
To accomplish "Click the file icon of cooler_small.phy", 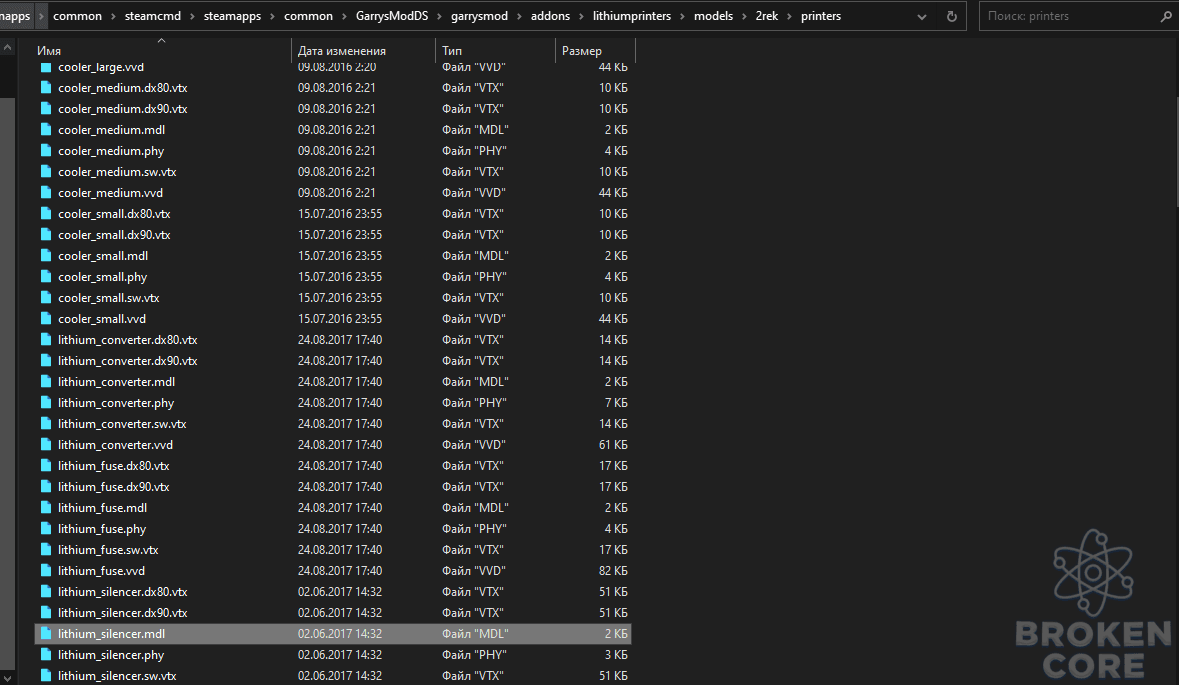I will tap(46, 277).
